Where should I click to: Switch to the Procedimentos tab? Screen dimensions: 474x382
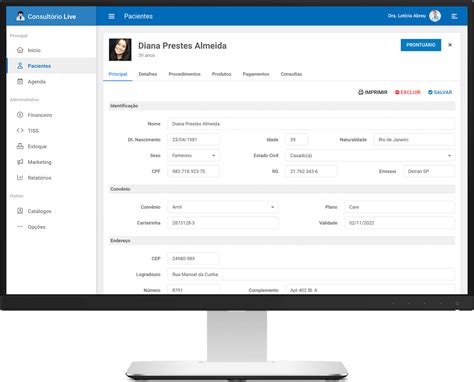tap(184, 74)
